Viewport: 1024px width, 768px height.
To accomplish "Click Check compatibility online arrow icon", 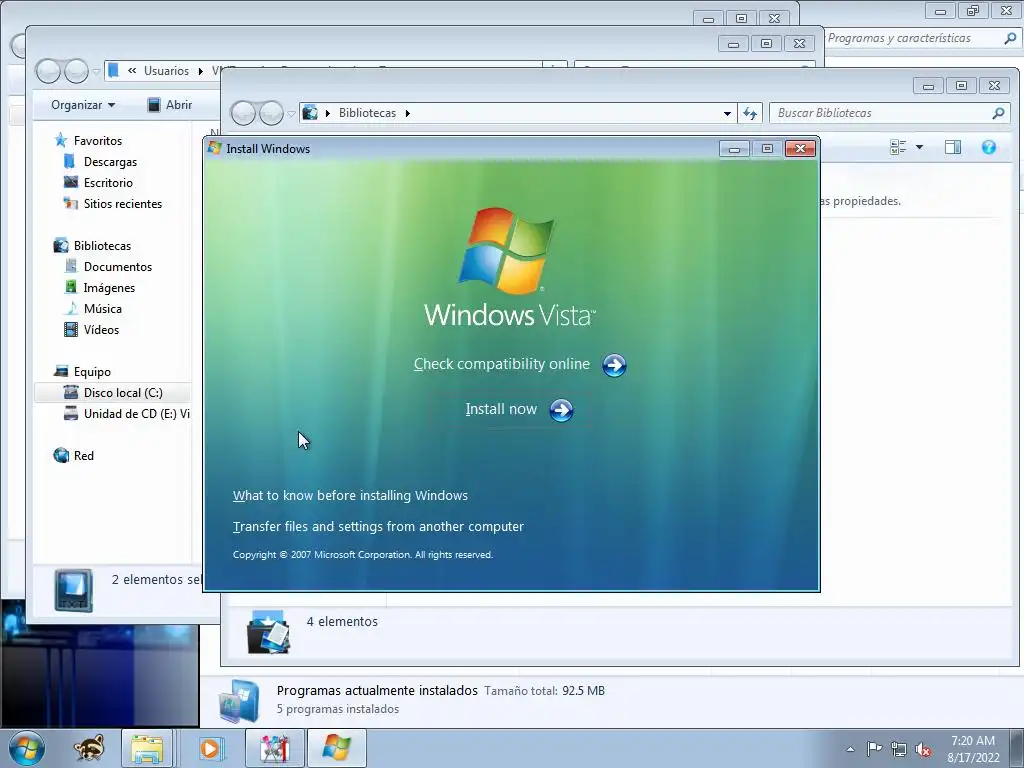I will click(614, 365).
